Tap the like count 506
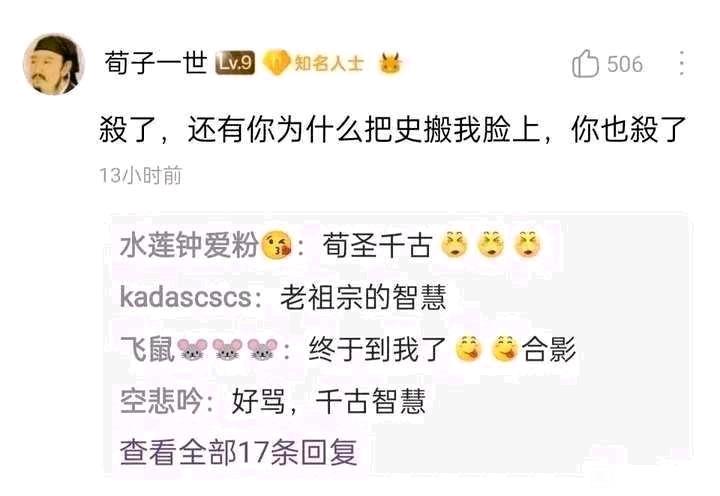720x496 pixels. 624,64
